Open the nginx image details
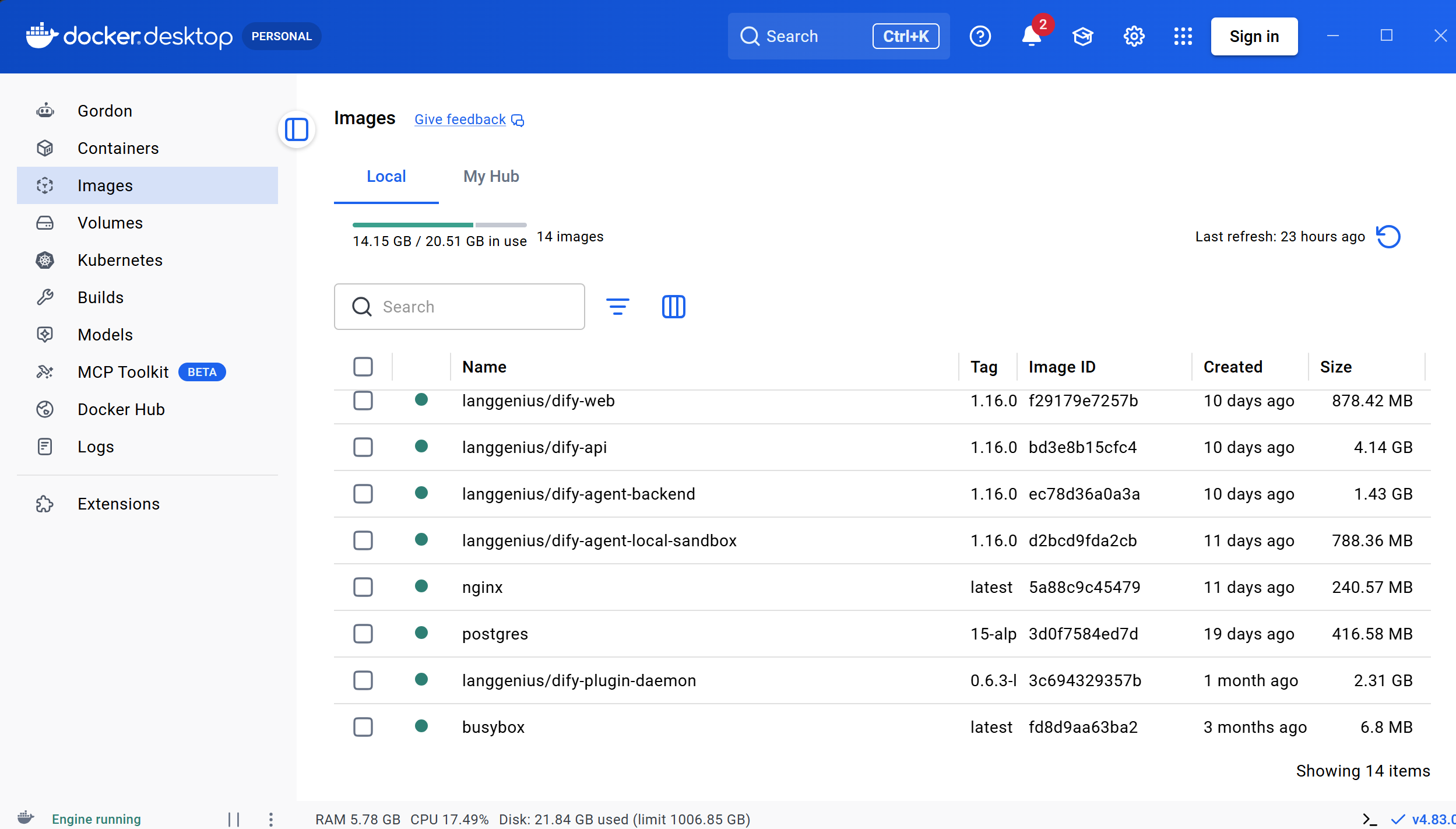The height and width of the screenshot is (829, 1456). tap(482, 587)
